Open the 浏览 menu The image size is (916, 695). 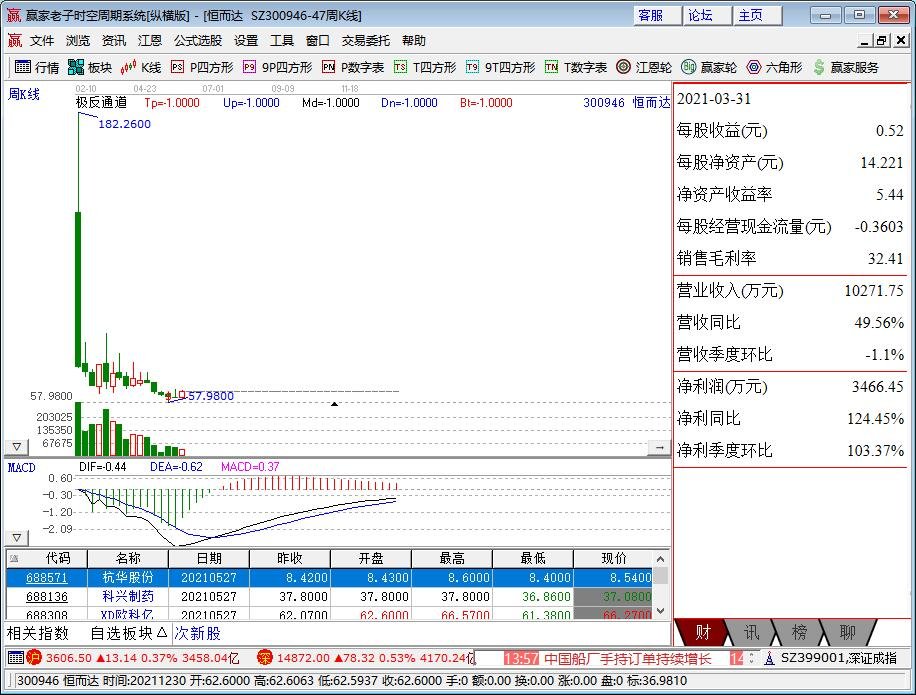(x=78, y=40)
